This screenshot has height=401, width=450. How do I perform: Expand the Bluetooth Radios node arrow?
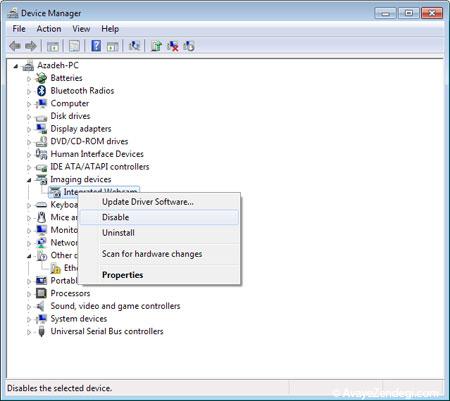29,91
